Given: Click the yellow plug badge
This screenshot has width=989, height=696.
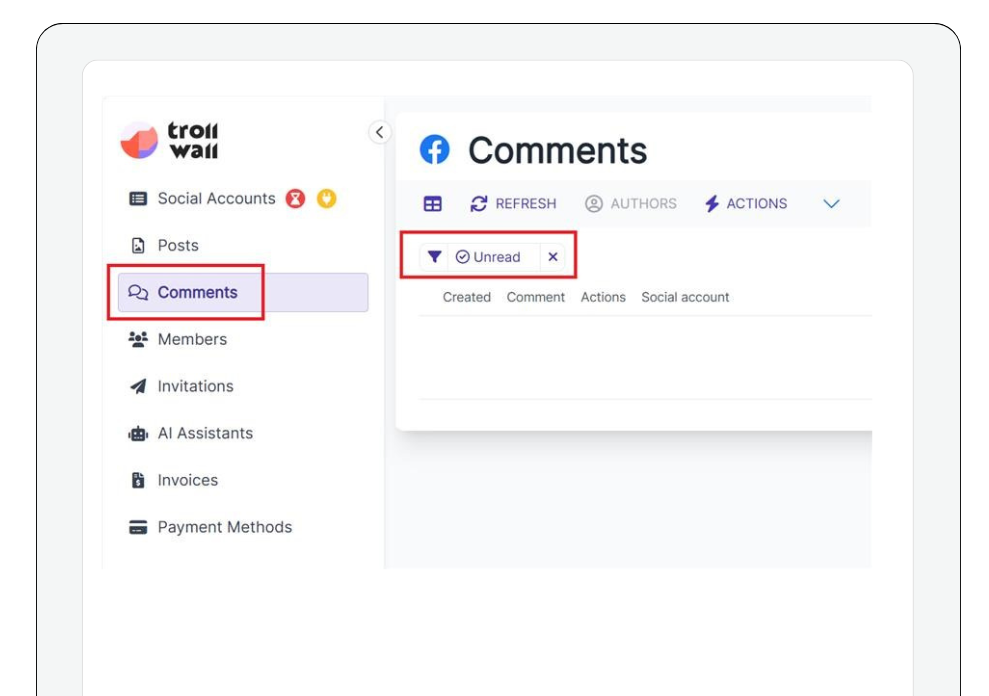Looking at the screenshot, I should (326, 198).
